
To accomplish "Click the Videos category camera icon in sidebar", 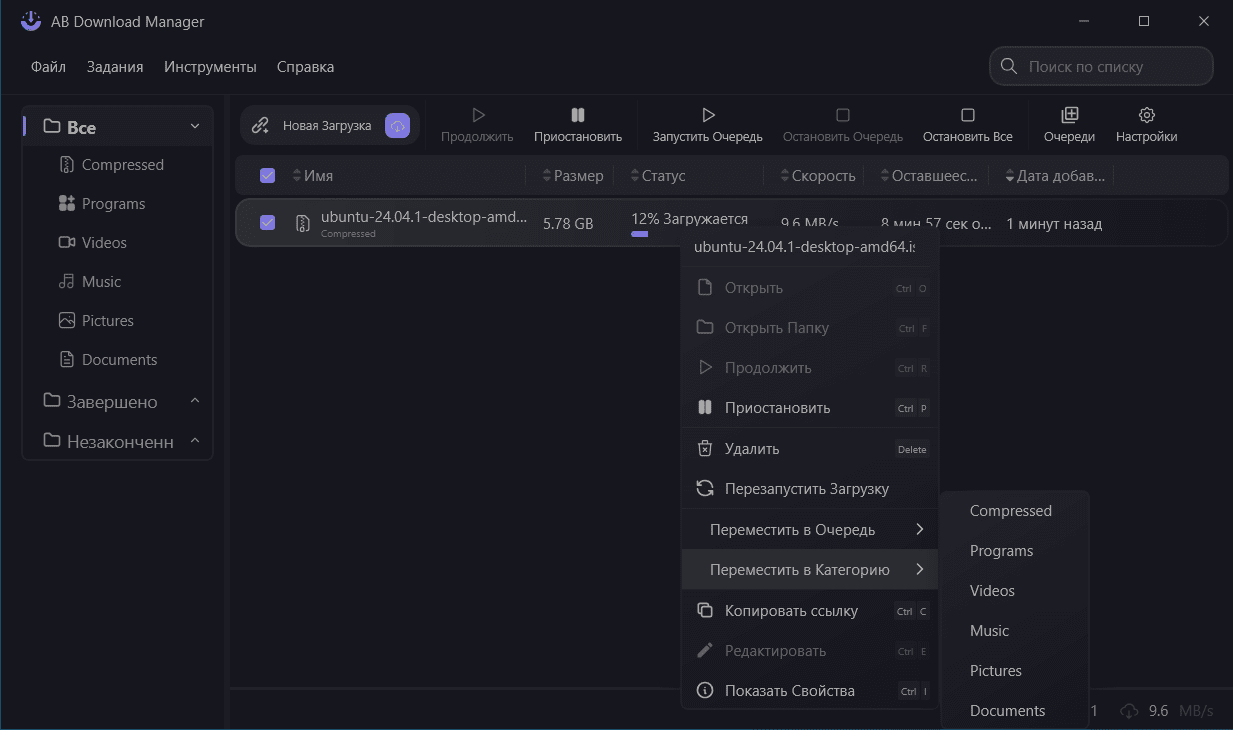I will 67,243.
